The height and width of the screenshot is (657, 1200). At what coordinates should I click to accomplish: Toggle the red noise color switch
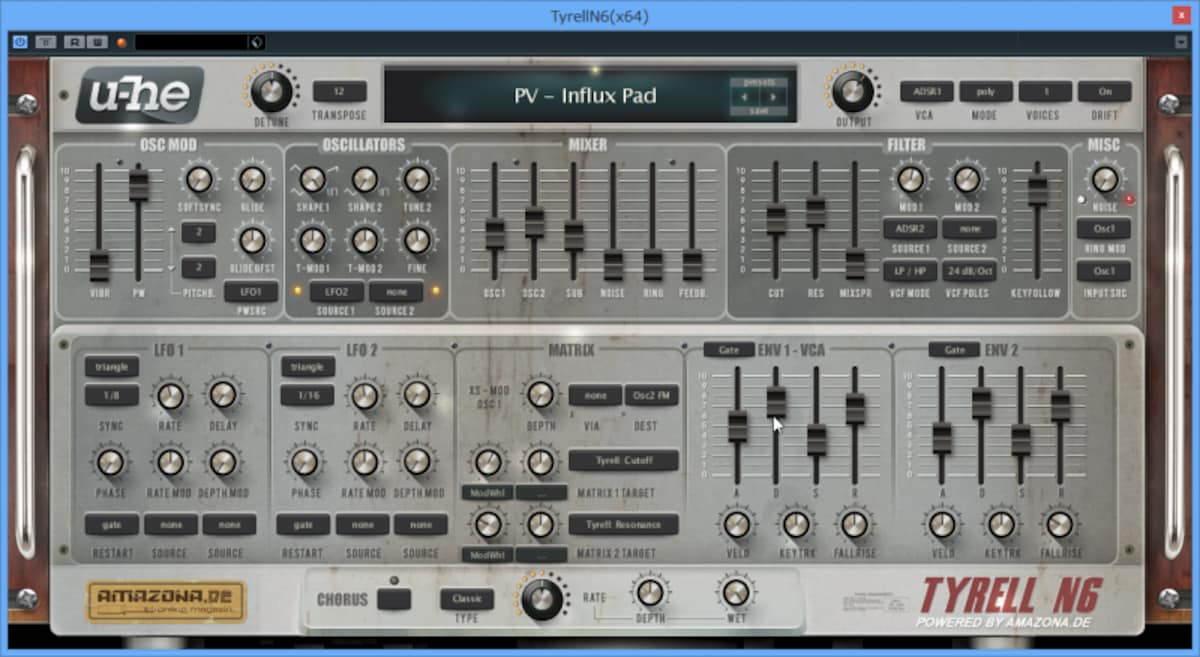[x=1130, y=199]
